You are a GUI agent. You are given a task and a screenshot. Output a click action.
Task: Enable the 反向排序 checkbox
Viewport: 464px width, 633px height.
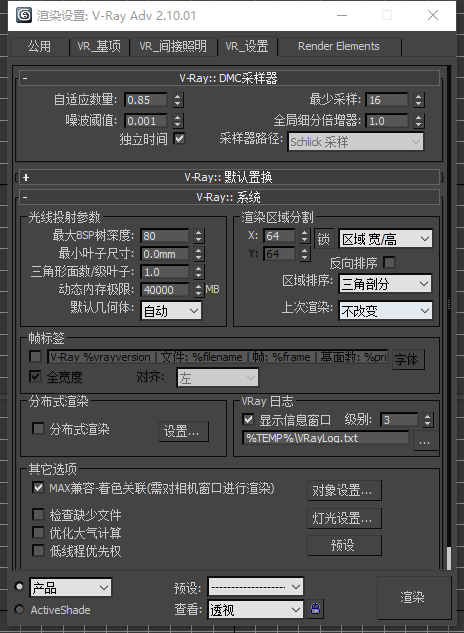point(389,262)
